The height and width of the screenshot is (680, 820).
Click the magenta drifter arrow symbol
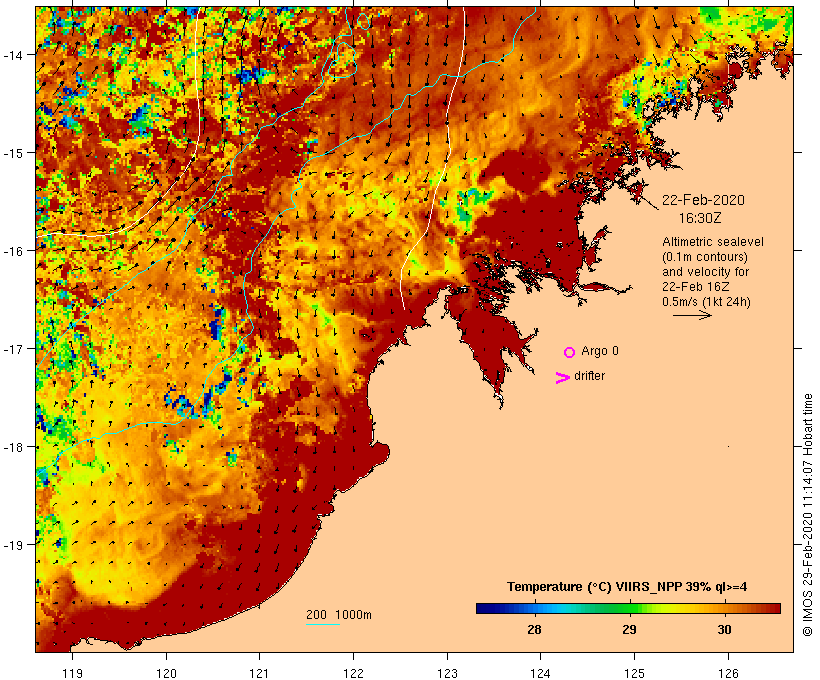point(563,378)
